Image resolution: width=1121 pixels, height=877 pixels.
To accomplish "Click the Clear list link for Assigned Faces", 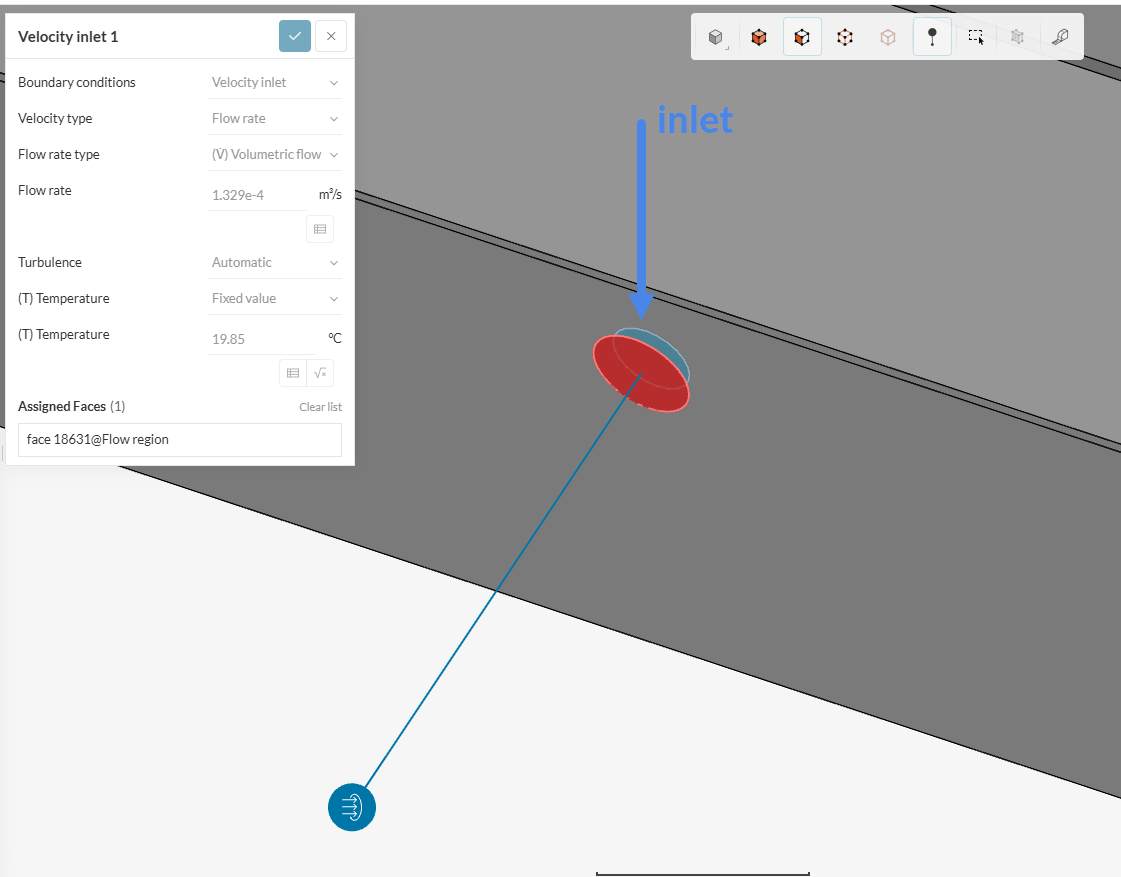I will (x=320, y=406).
